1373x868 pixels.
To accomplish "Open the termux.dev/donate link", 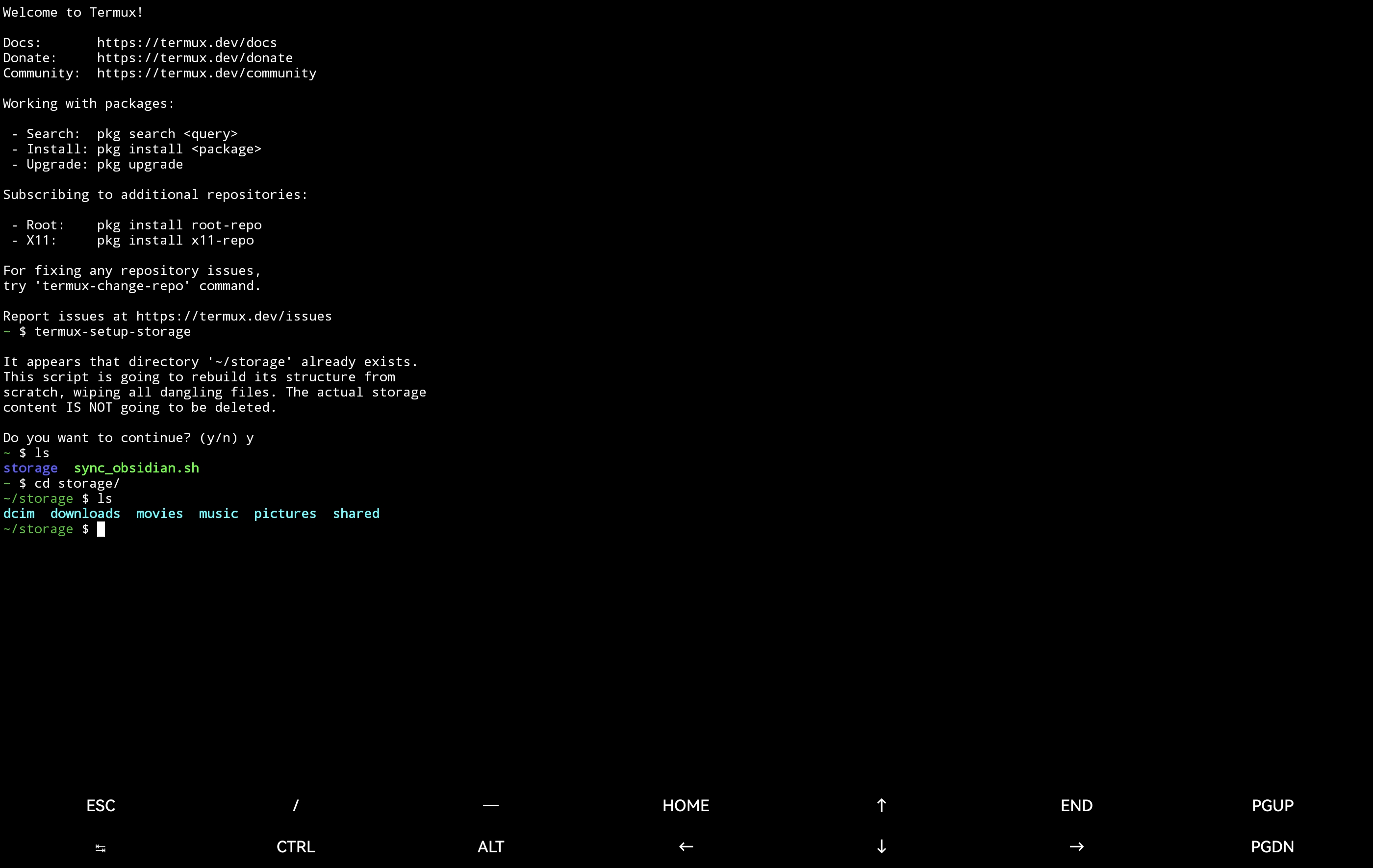I will 195,58.
